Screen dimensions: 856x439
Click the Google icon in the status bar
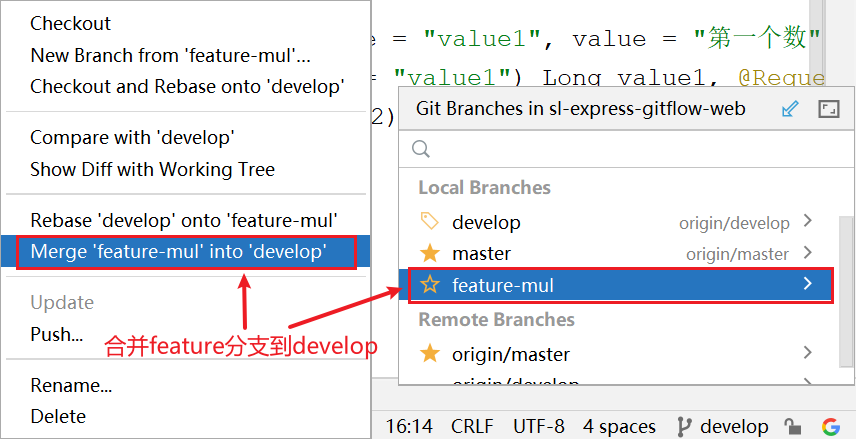[830, 426]
